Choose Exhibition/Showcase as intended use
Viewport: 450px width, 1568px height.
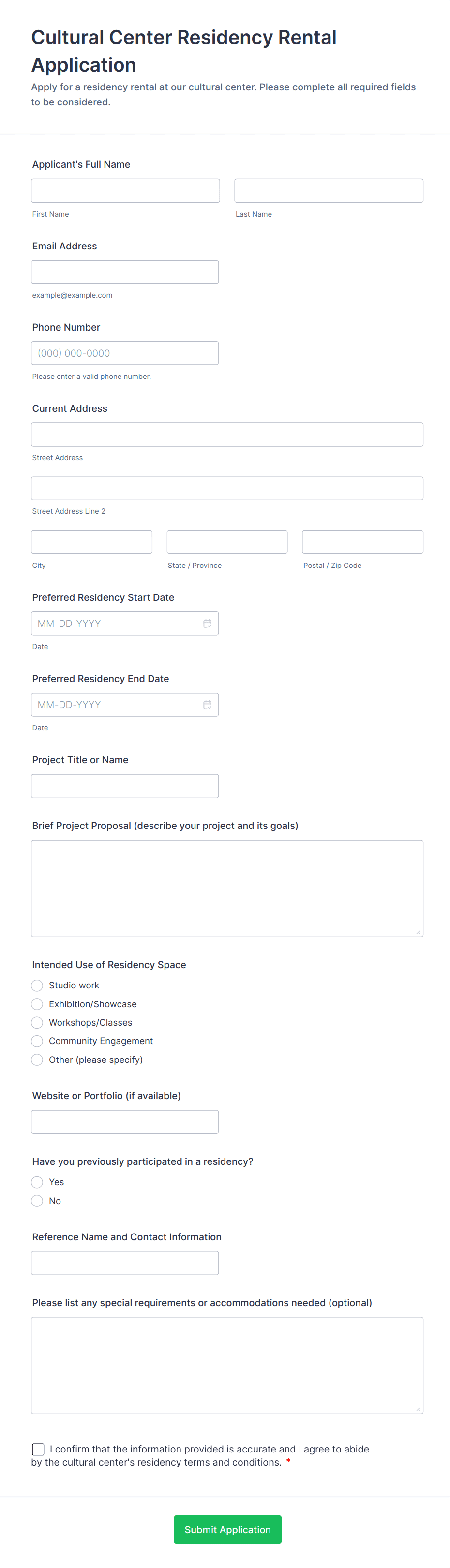point(37,1004)
